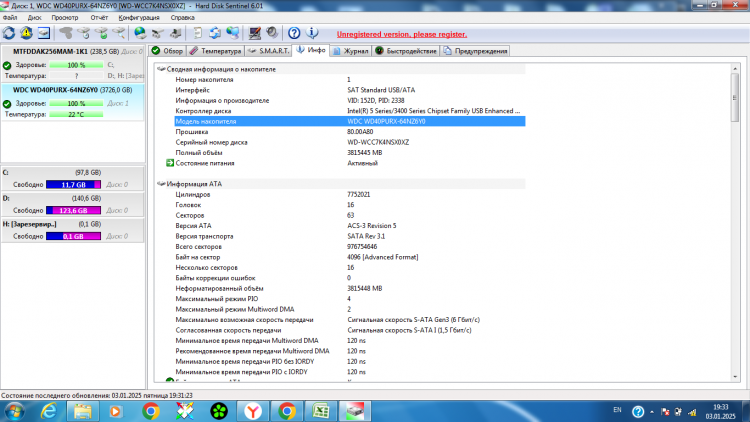
Task: Collapse the Сводная информация о накопителе section
Action: 161,69
